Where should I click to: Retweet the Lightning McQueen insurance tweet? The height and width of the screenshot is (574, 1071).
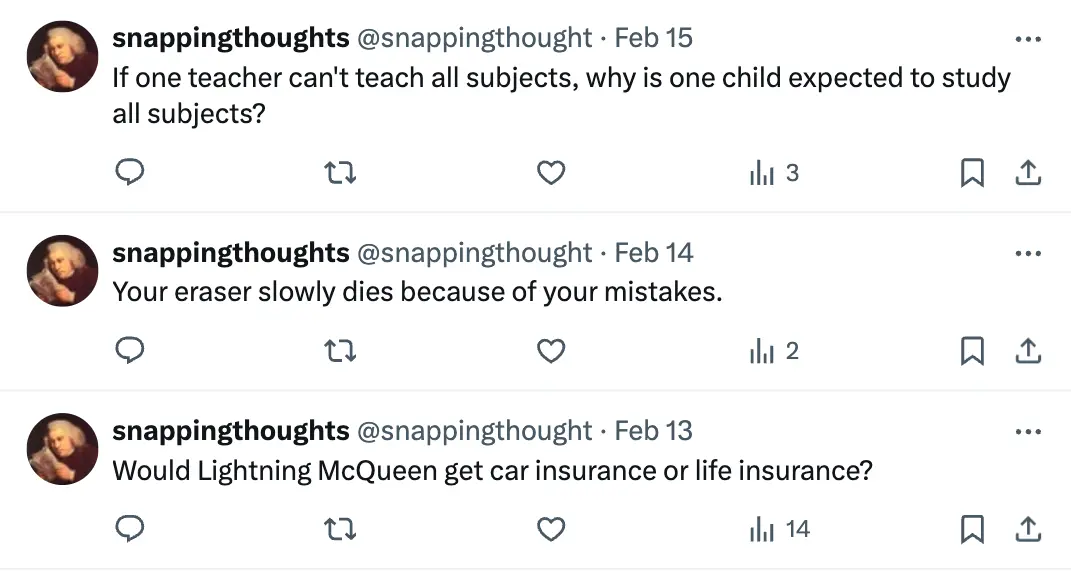[x=339, y=530]
